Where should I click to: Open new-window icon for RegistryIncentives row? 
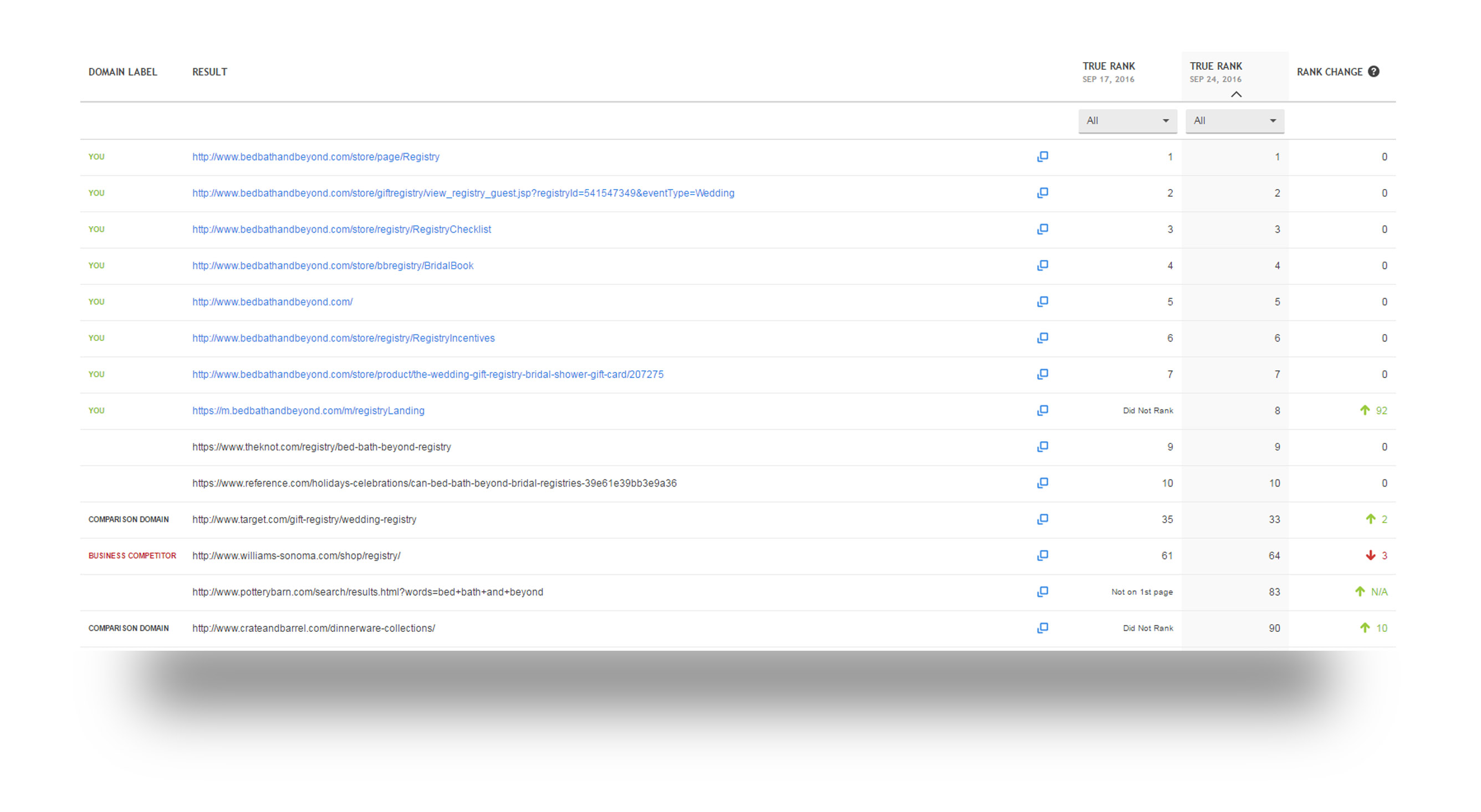pos(1043,338)
